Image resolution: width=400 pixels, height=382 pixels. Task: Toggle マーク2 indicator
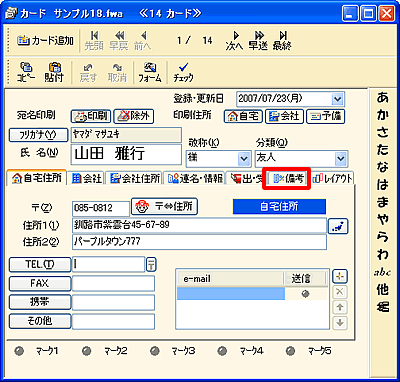(x=87, y=351)
